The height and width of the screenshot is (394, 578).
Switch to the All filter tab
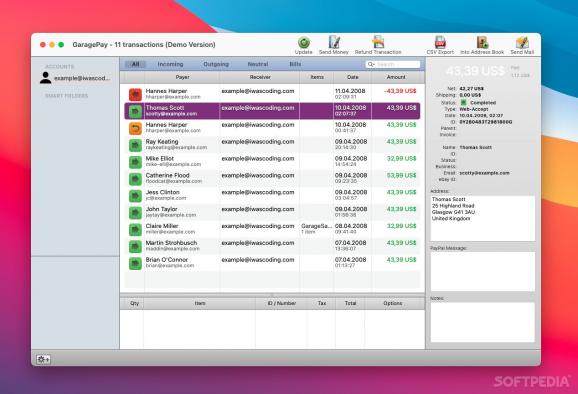tap(135, 64)
